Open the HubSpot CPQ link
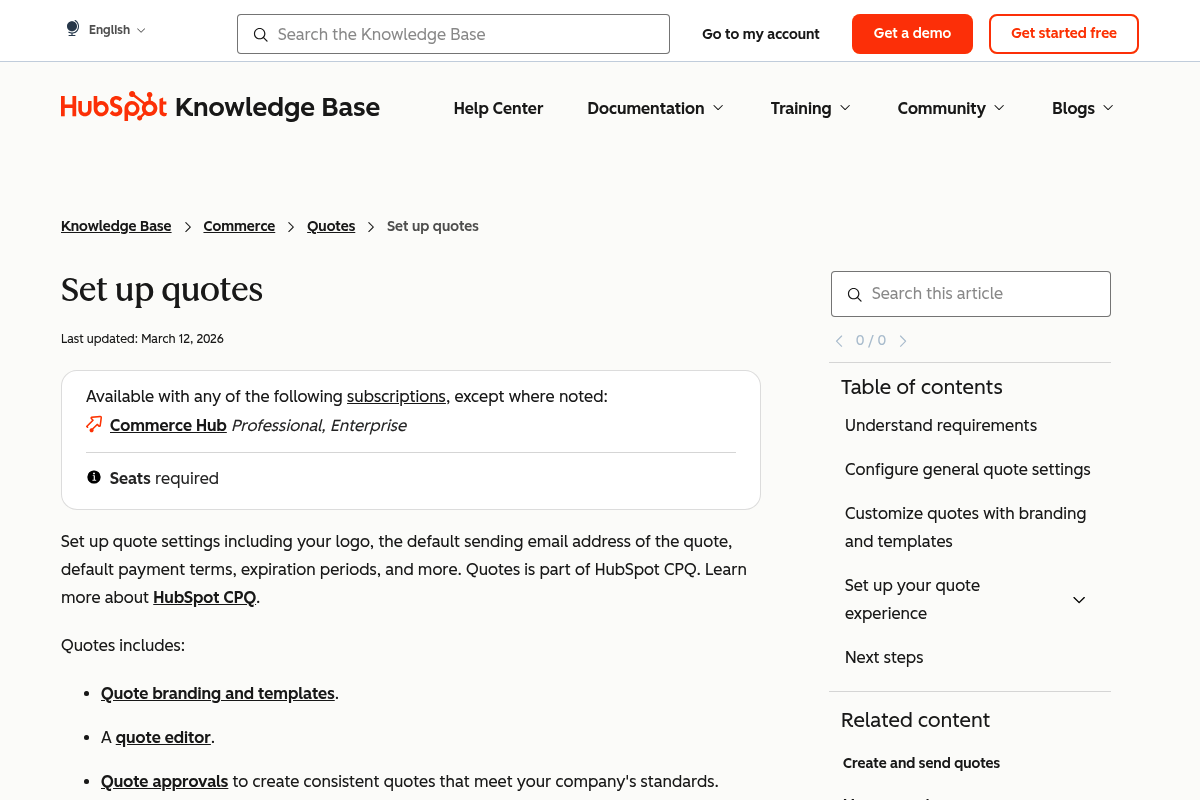Image resolution: width=1200 pixels, height=800 pixels. pyautogui.click(x=204, y=597)
